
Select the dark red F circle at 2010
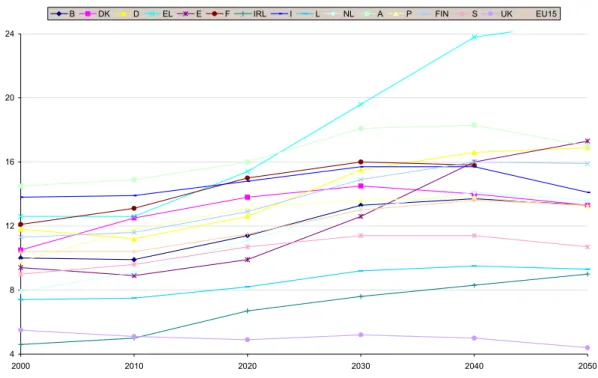pos(134,208)
